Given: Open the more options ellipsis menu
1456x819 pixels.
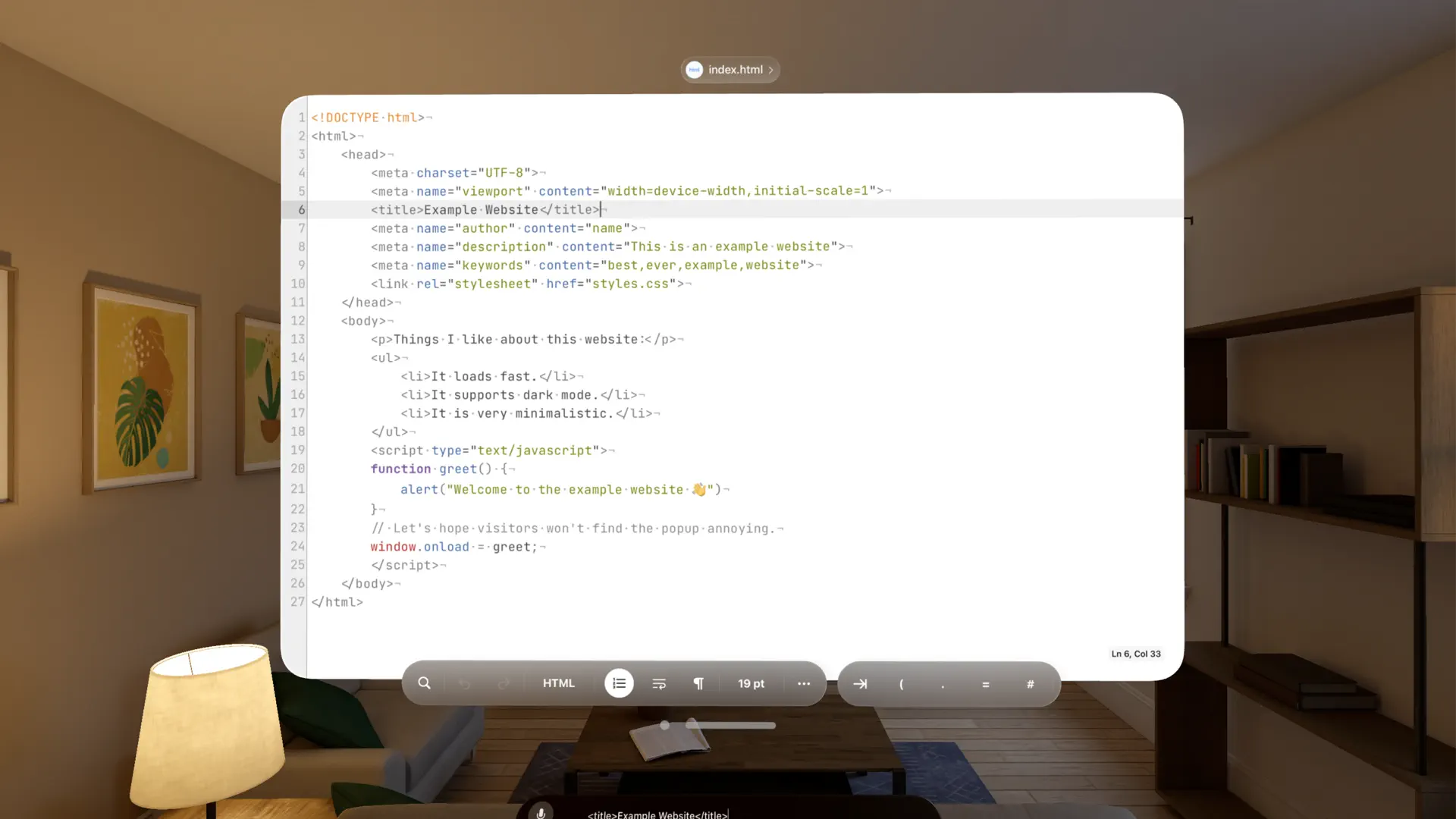Looking at the screenshot, I should click(804, 683).
